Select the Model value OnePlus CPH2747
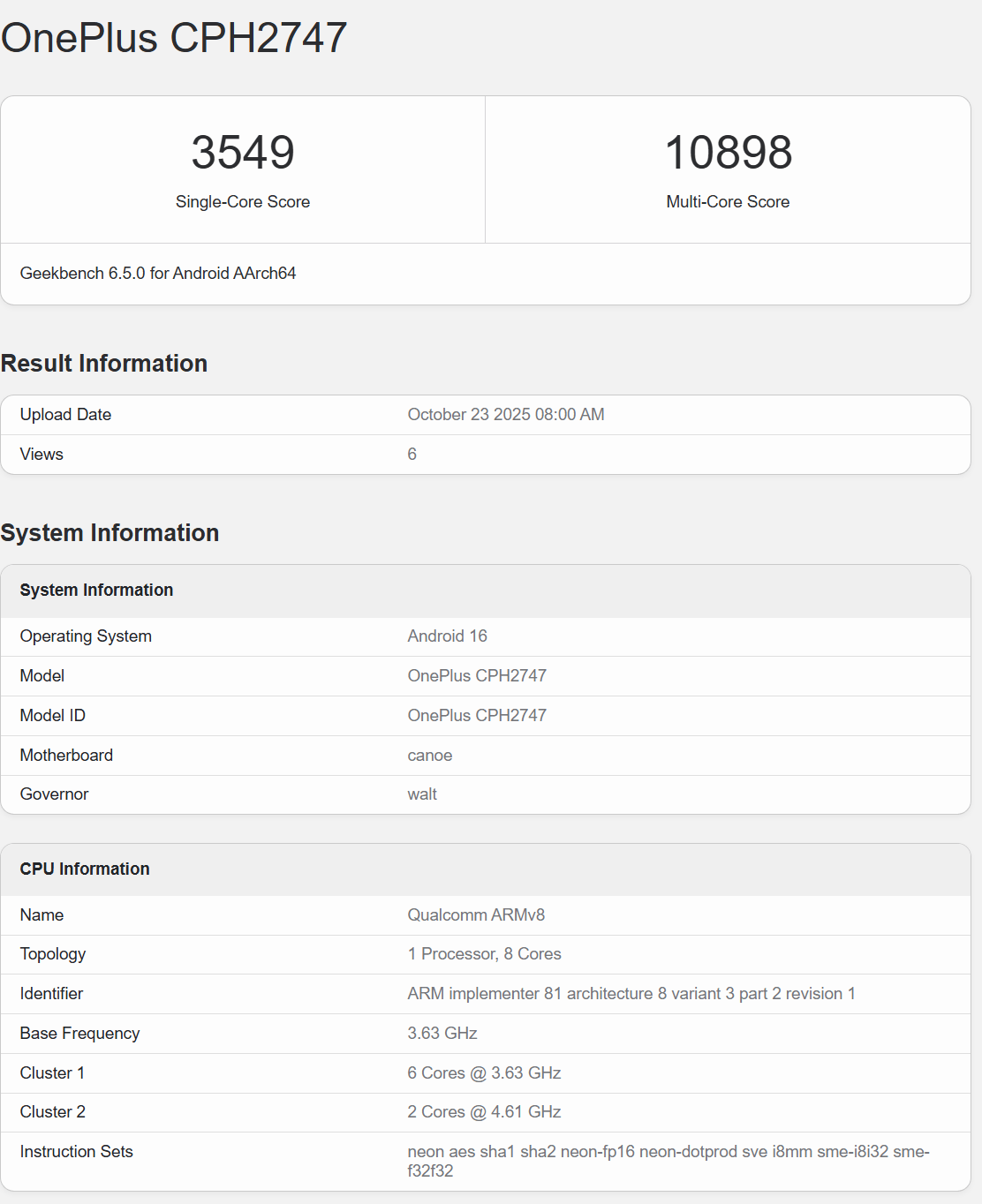This screenshot has width=982, height=1204. [x=477, y=675]
